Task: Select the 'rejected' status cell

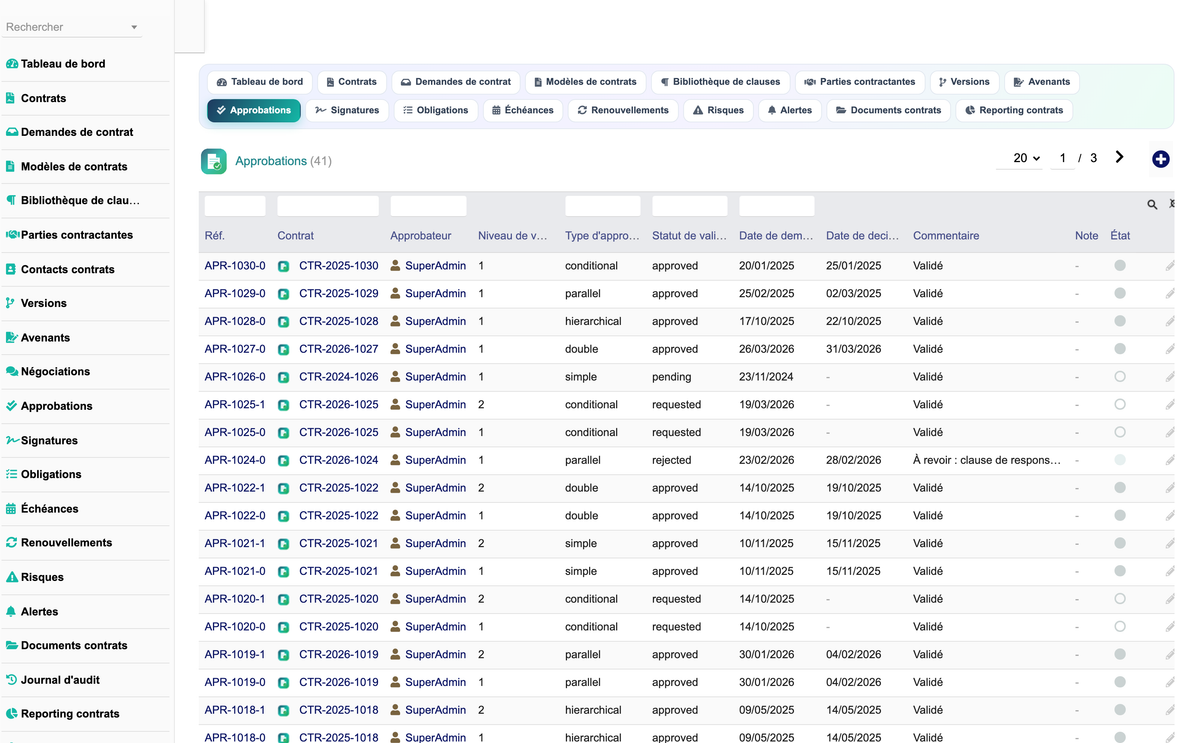Action: pos(672,460)
